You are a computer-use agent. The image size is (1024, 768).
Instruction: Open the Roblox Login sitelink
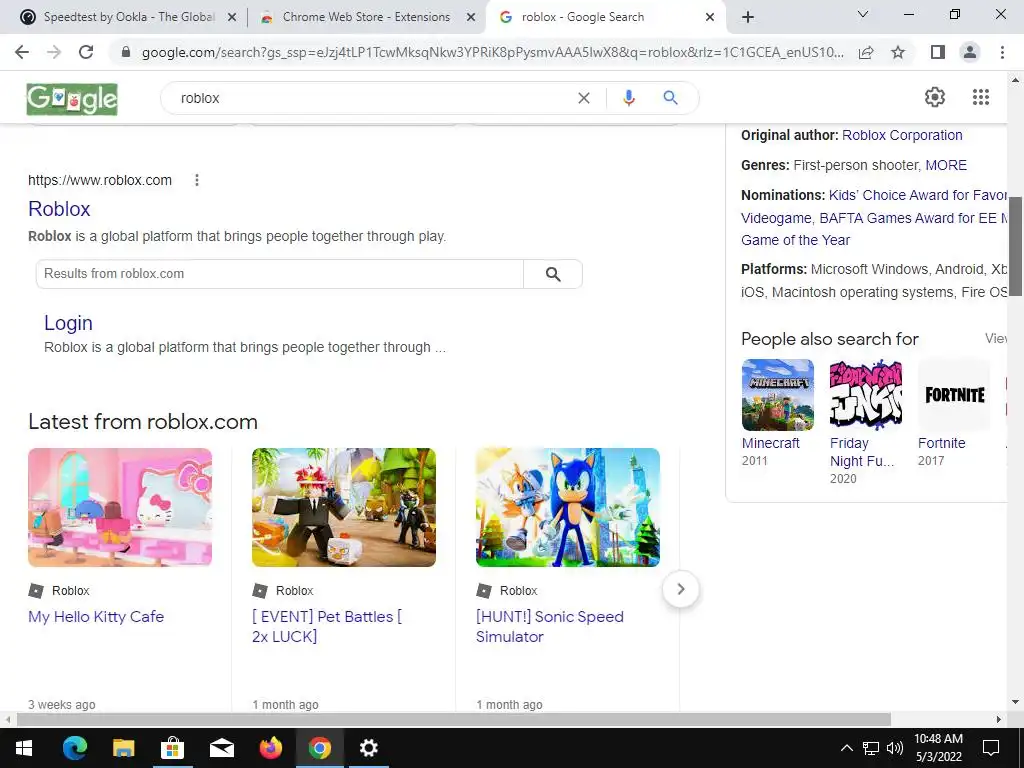click(68, 323)
